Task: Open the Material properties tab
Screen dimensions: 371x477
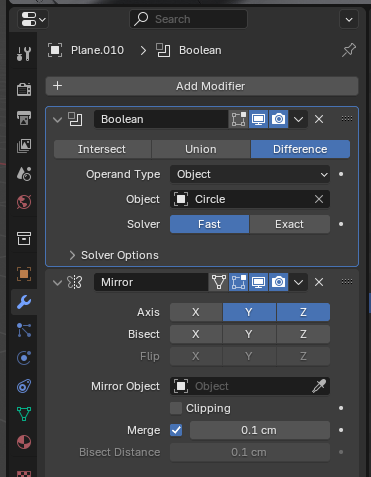Action: tap(24, 442)
